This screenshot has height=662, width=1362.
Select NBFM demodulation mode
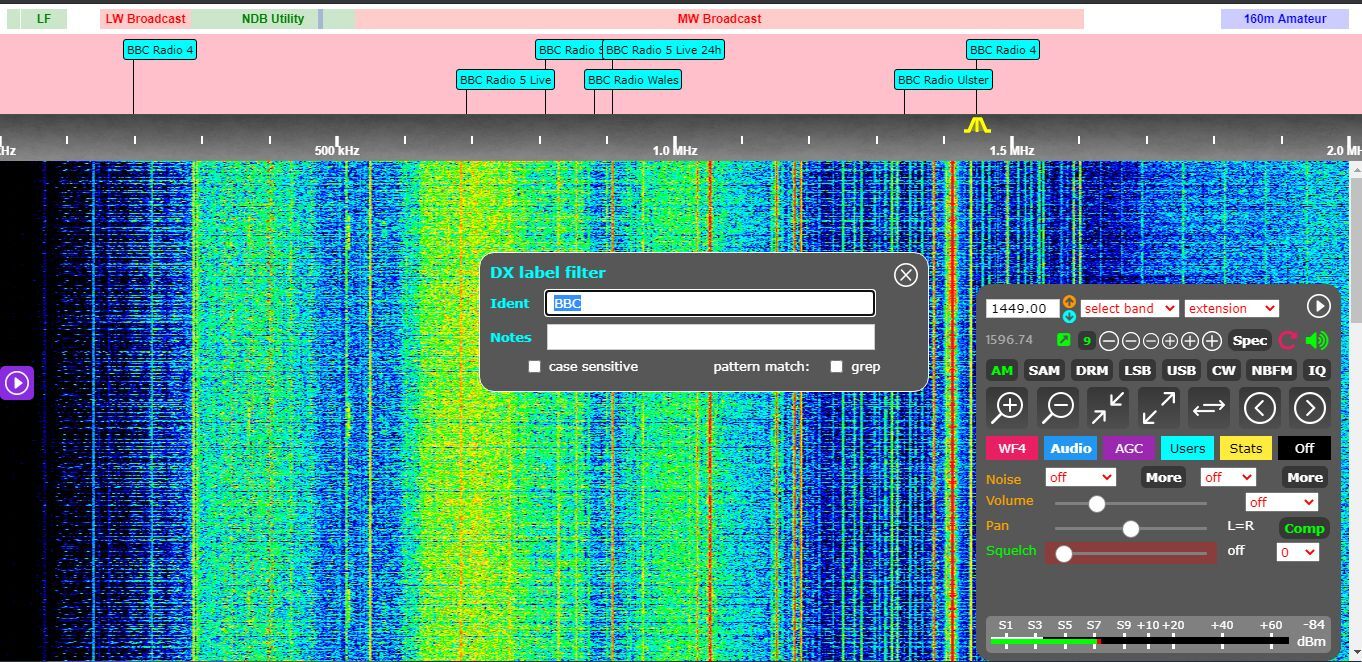click(1272, 370)
